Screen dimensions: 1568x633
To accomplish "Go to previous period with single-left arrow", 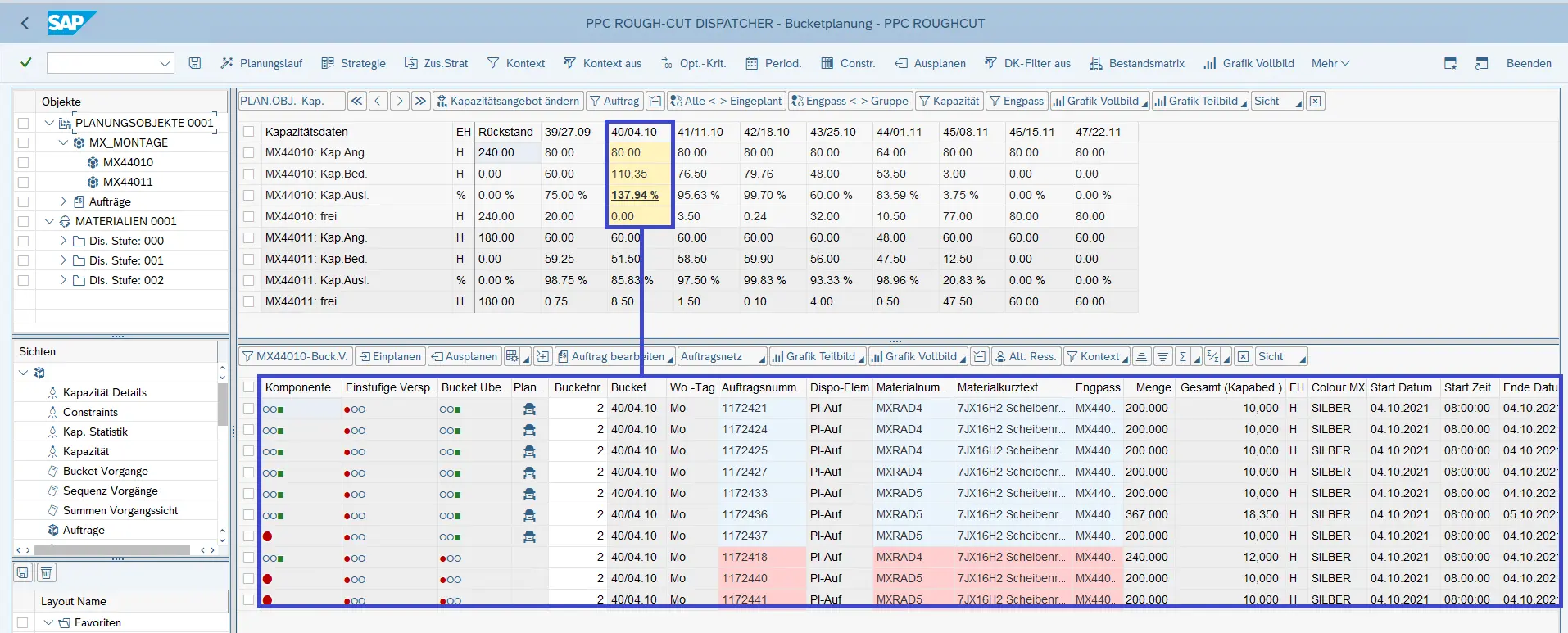I will [x=378, y=101].
